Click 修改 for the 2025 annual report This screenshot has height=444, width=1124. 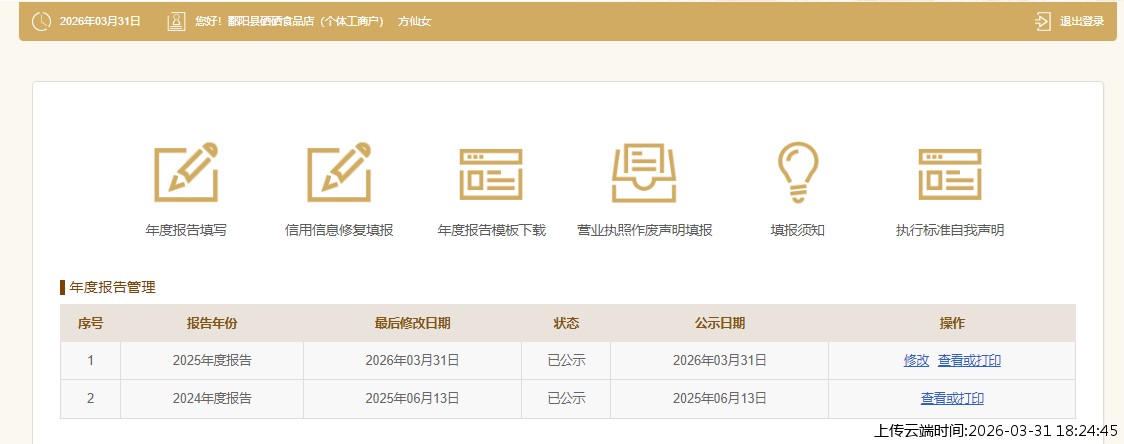[x=916, y=361]
